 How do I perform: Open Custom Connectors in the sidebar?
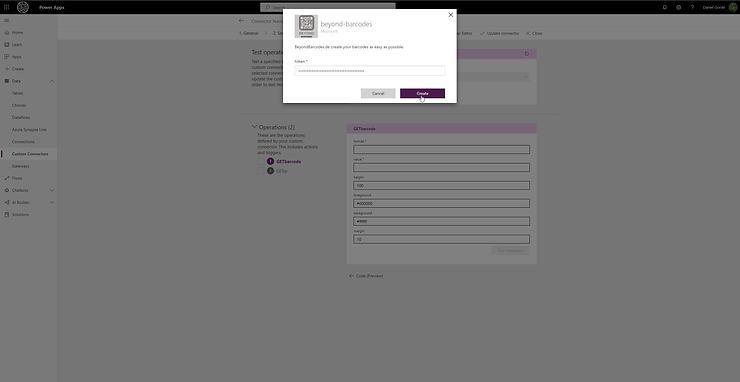pos(29,154)
